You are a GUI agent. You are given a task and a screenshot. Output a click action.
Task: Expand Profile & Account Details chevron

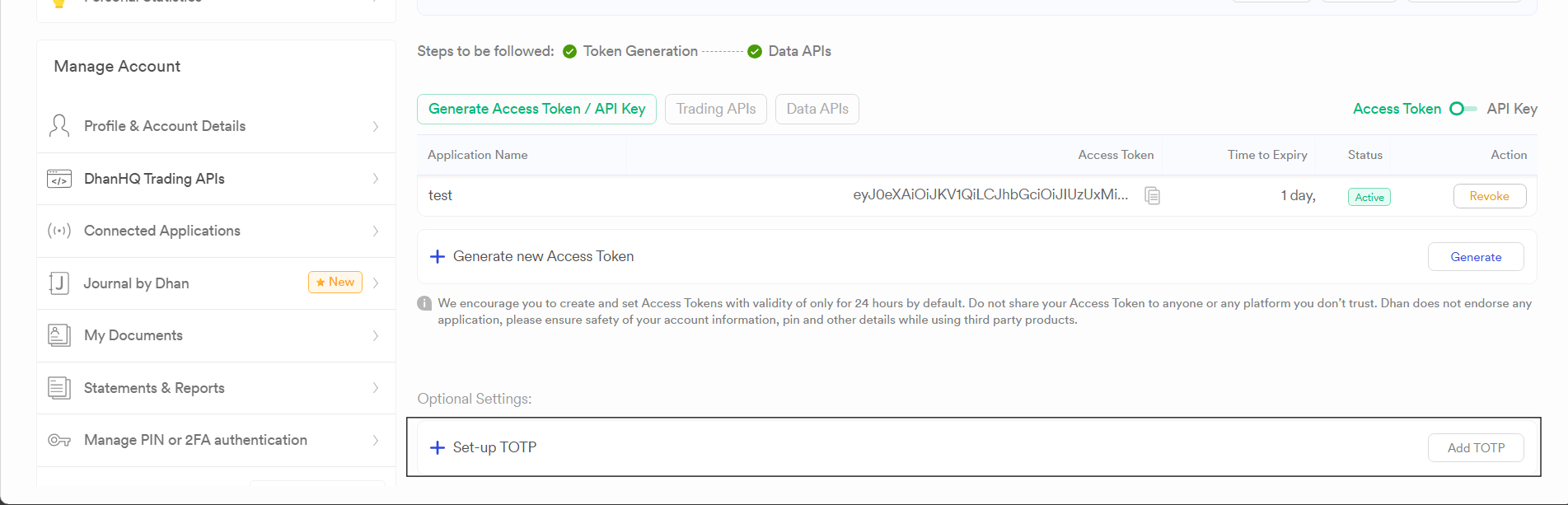(376, 126)
